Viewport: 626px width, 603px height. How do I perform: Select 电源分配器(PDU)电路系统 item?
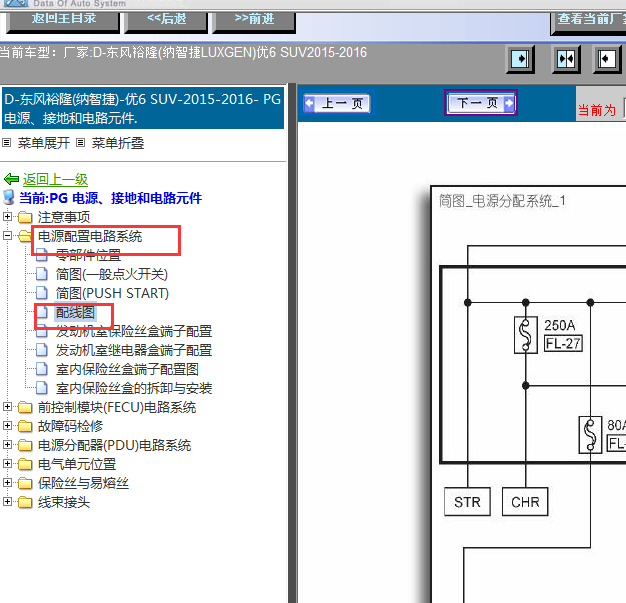pos(114,445)
